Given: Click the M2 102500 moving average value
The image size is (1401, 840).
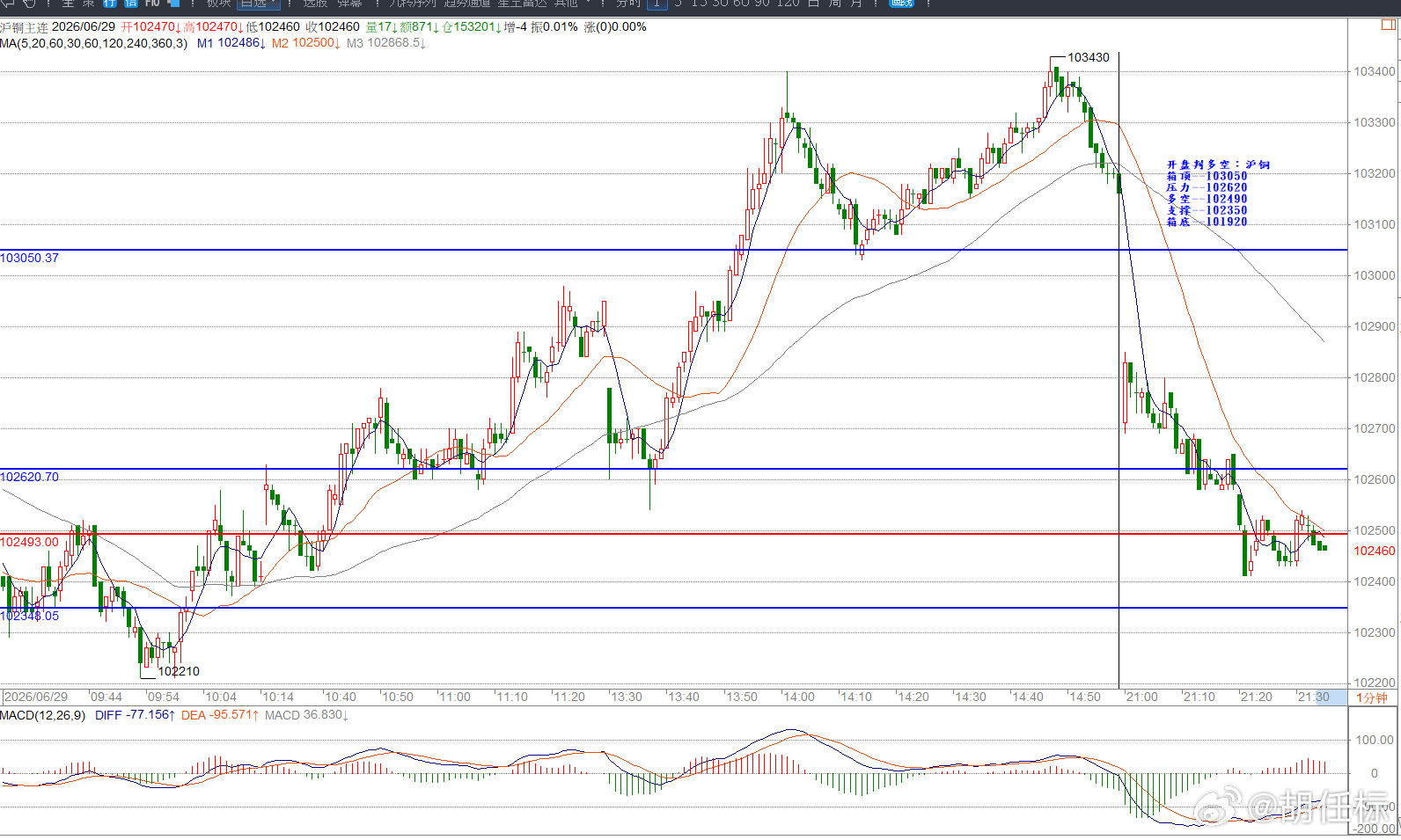Looking at the screenshot, I should (x=305, y=43).
